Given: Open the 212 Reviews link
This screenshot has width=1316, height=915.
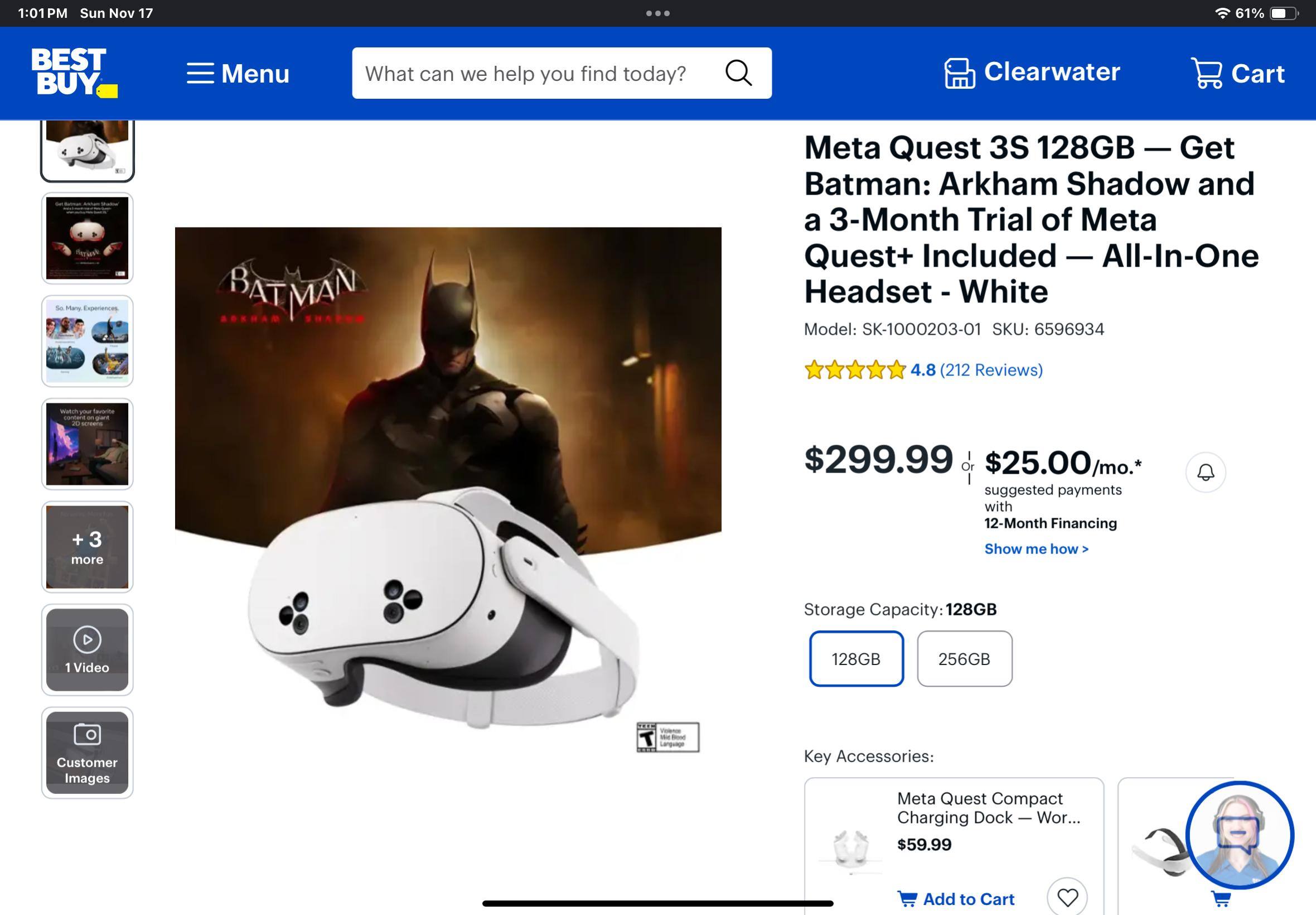Looking at the screenshot, I should coord(990,370).
